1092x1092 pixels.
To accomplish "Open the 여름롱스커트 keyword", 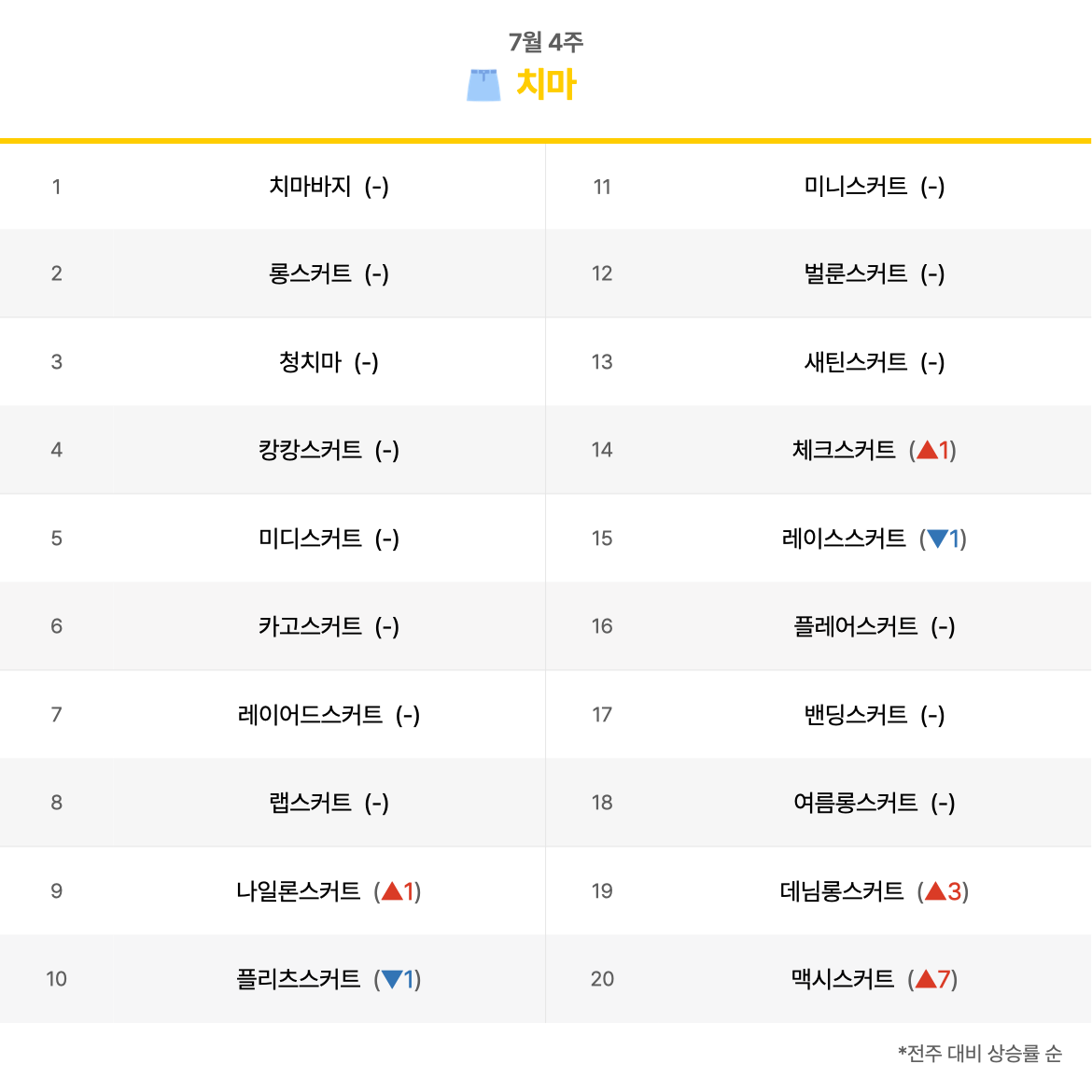I will click(855, 803).
